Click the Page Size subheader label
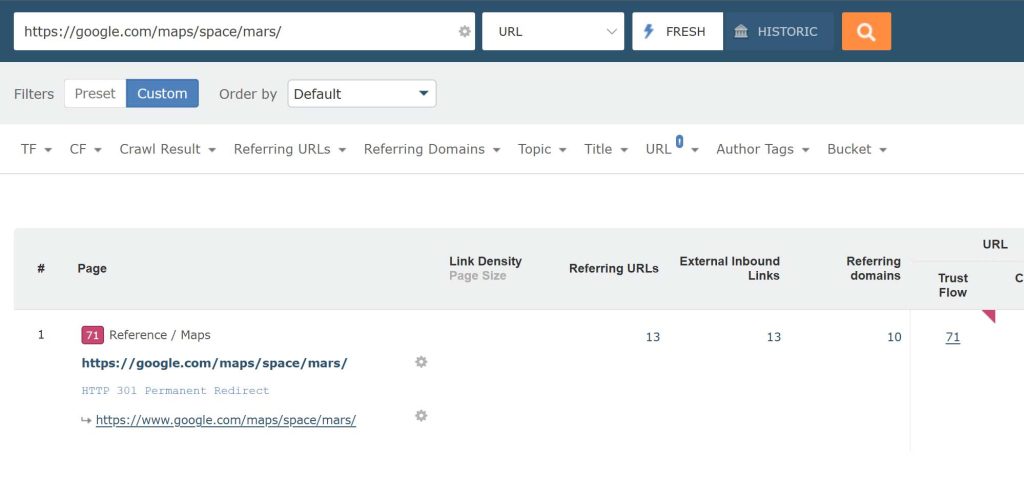The image size is (1024, 478). (477, 276)
